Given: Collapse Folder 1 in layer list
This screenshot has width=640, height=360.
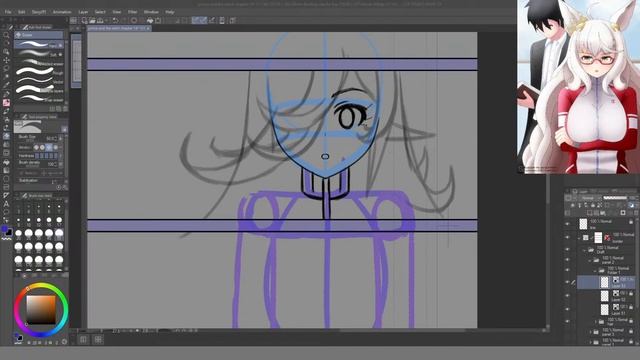Looking at the screenshot, I should 596,270.
